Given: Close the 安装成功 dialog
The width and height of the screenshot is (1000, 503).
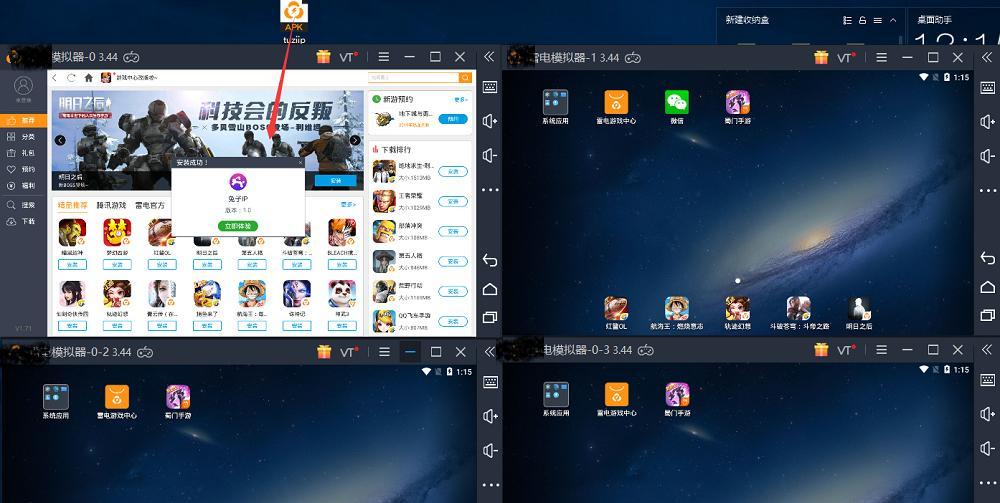Looking at the screenshot, I should 300,163.
